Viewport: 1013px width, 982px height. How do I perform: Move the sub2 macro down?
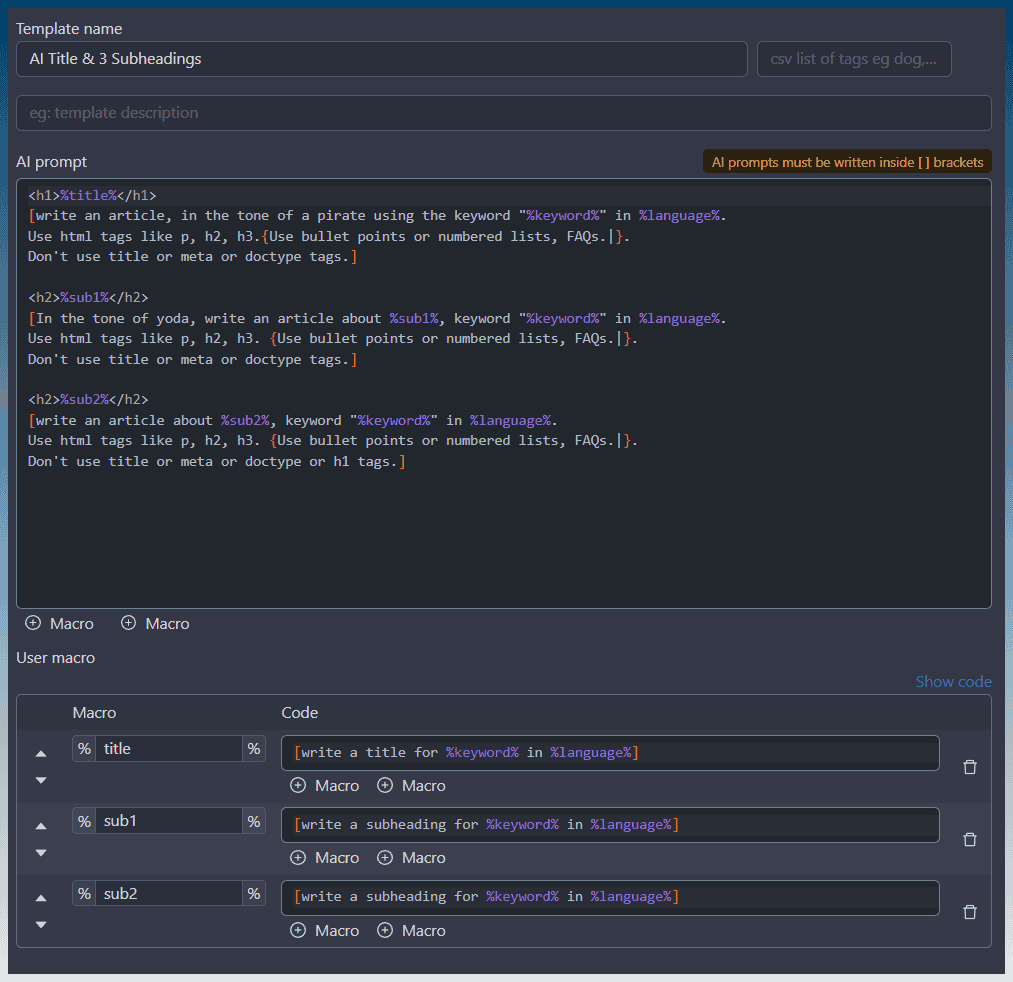coord(41,925)
